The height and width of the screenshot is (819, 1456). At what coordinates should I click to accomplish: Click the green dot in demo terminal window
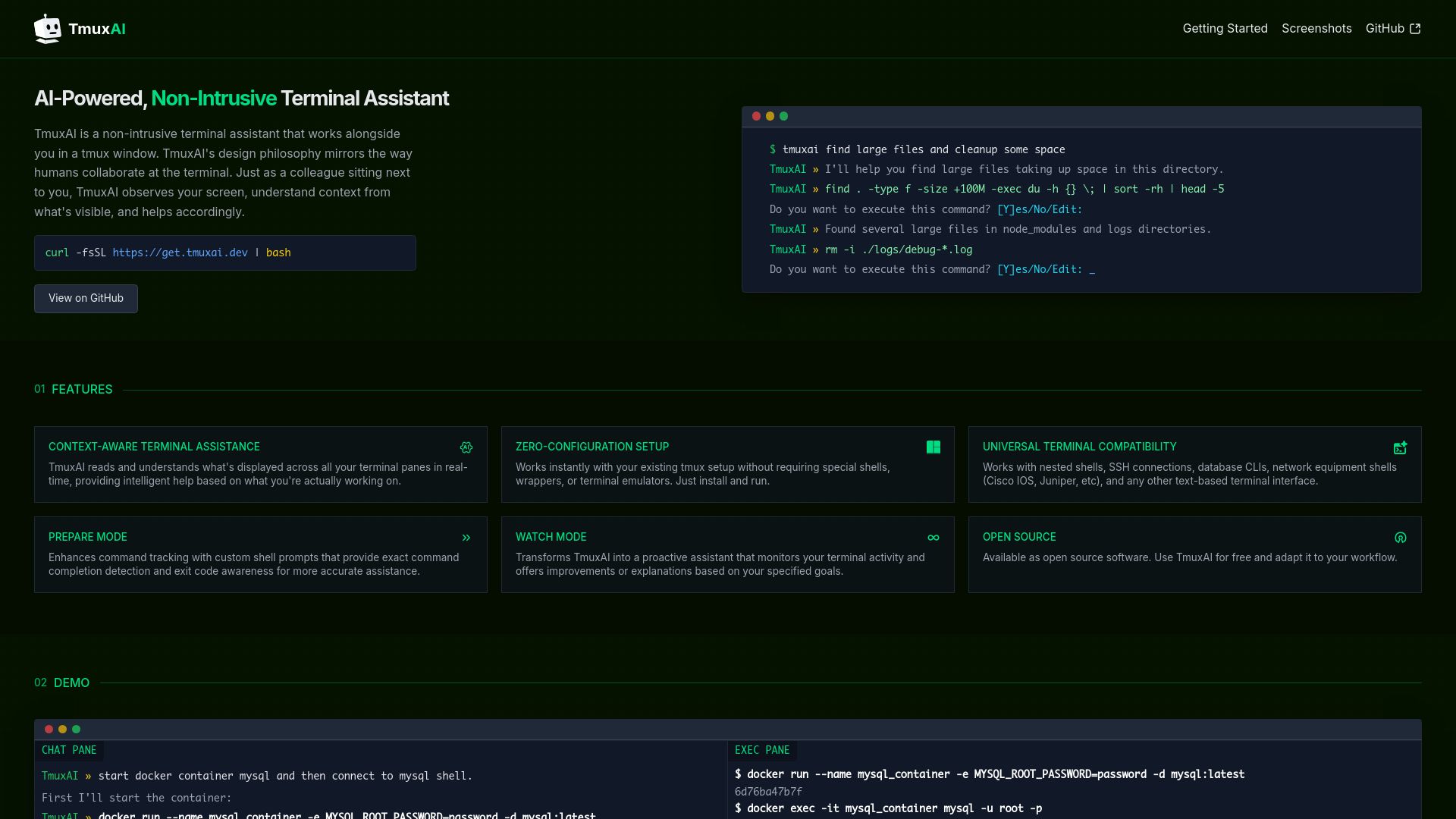tap(76, 729)
